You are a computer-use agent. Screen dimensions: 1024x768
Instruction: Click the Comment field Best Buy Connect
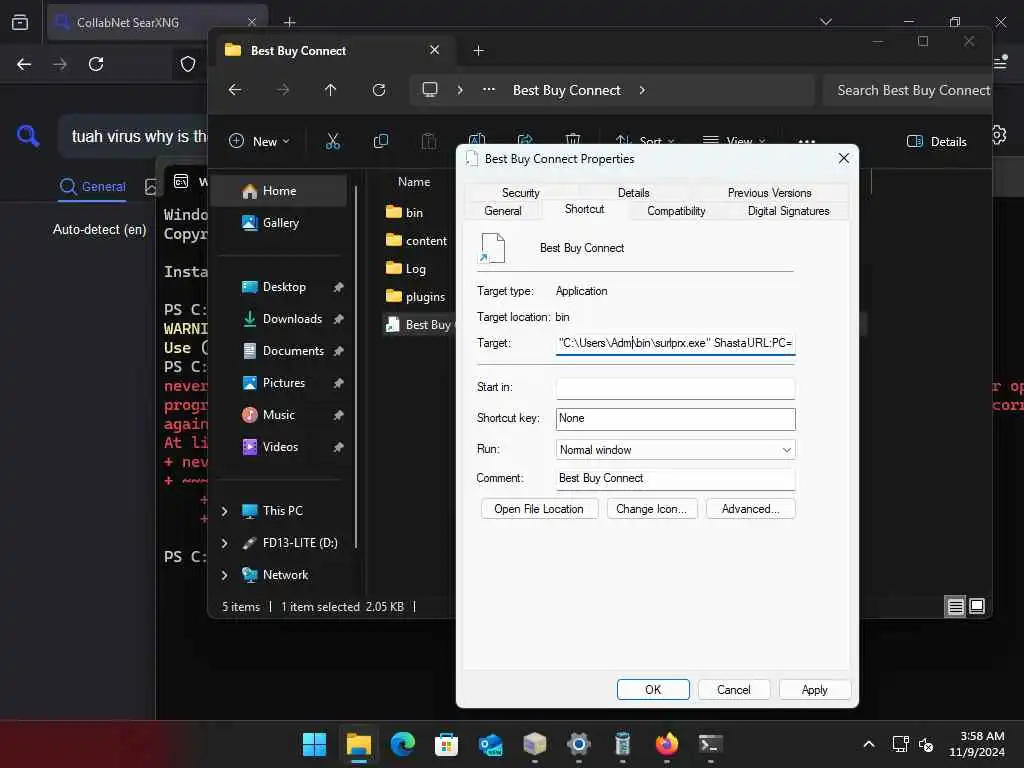click(675, 479)
